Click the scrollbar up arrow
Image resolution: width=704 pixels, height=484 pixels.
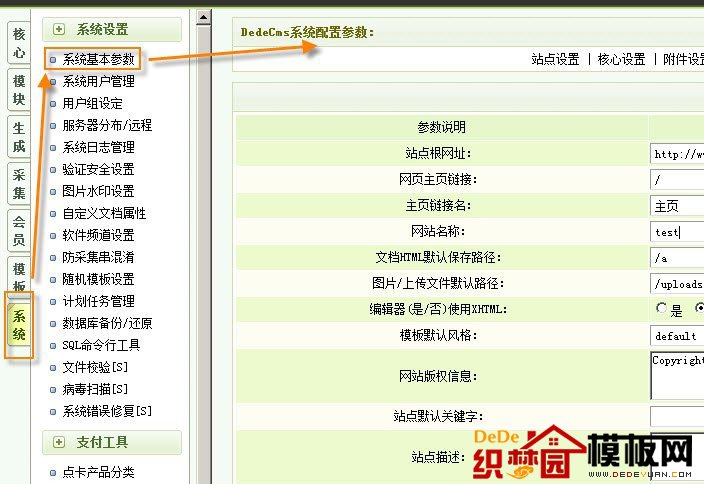pos(203,18)
